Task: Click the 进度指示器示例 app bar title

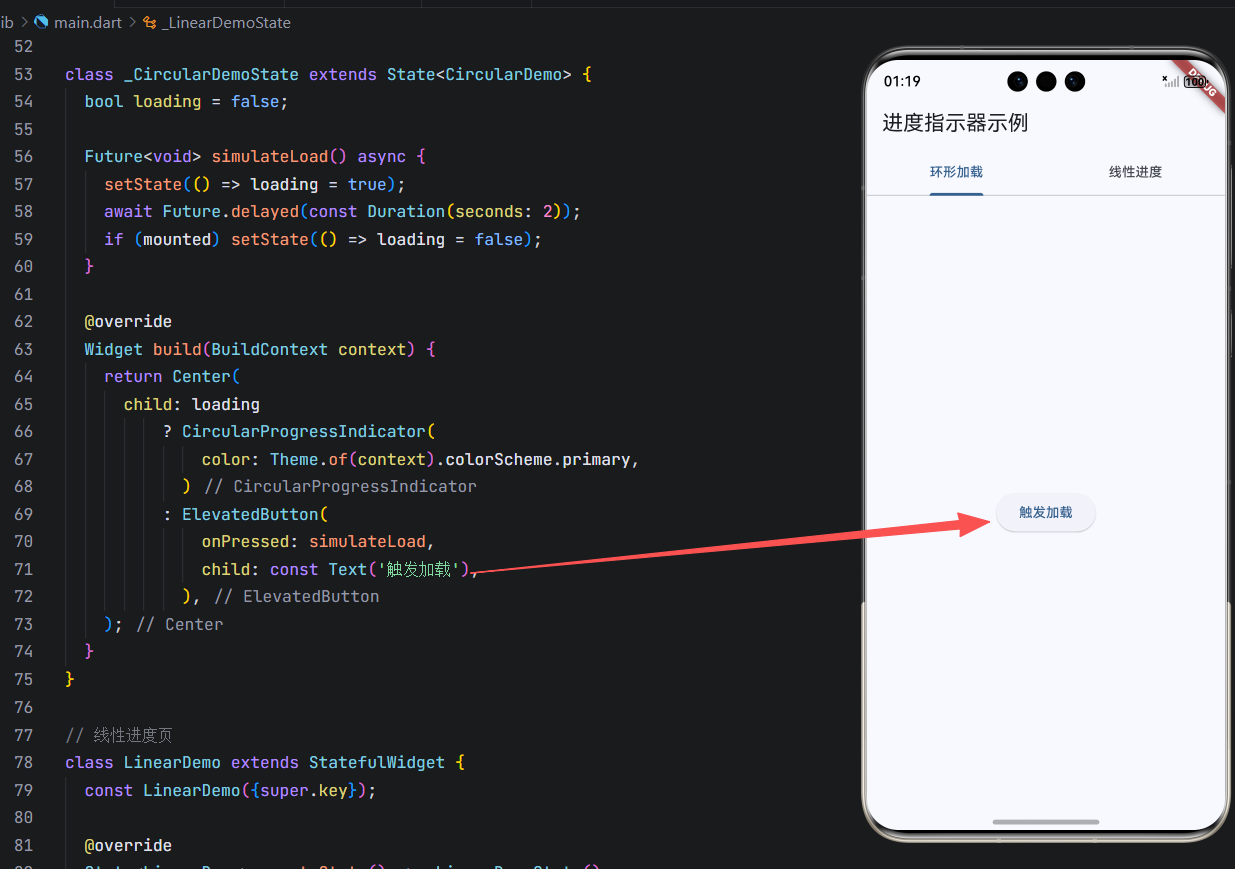Action: 955,123
